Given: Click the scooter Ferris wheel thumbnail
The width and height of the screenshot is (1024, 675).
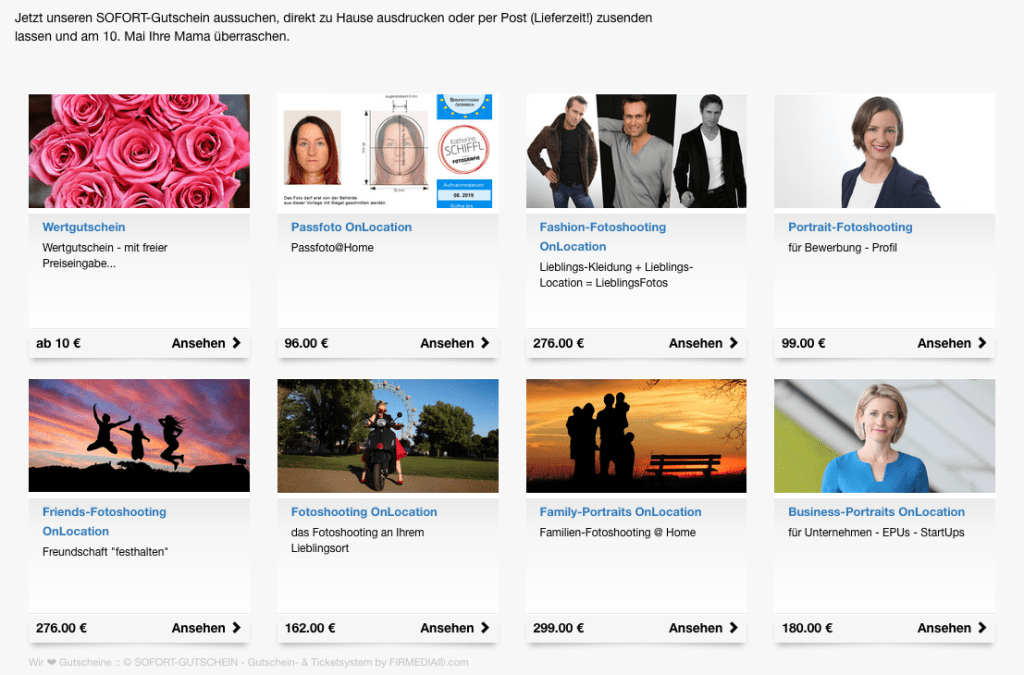Looking at the screenshot, I should point(387,436).
